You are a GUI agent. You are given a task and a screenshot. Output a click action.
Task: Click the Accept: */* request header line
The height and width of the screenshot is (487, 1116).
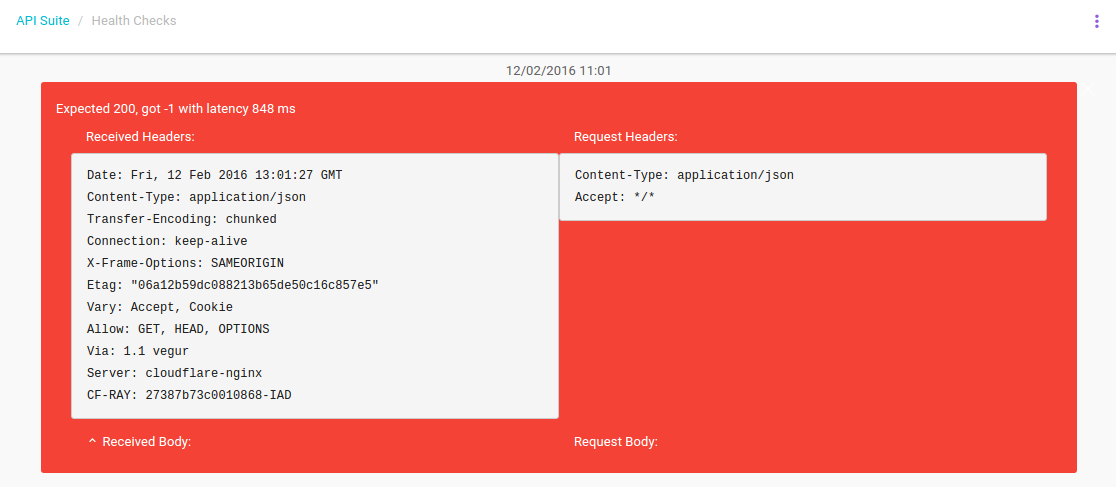[x=615, y=197]
